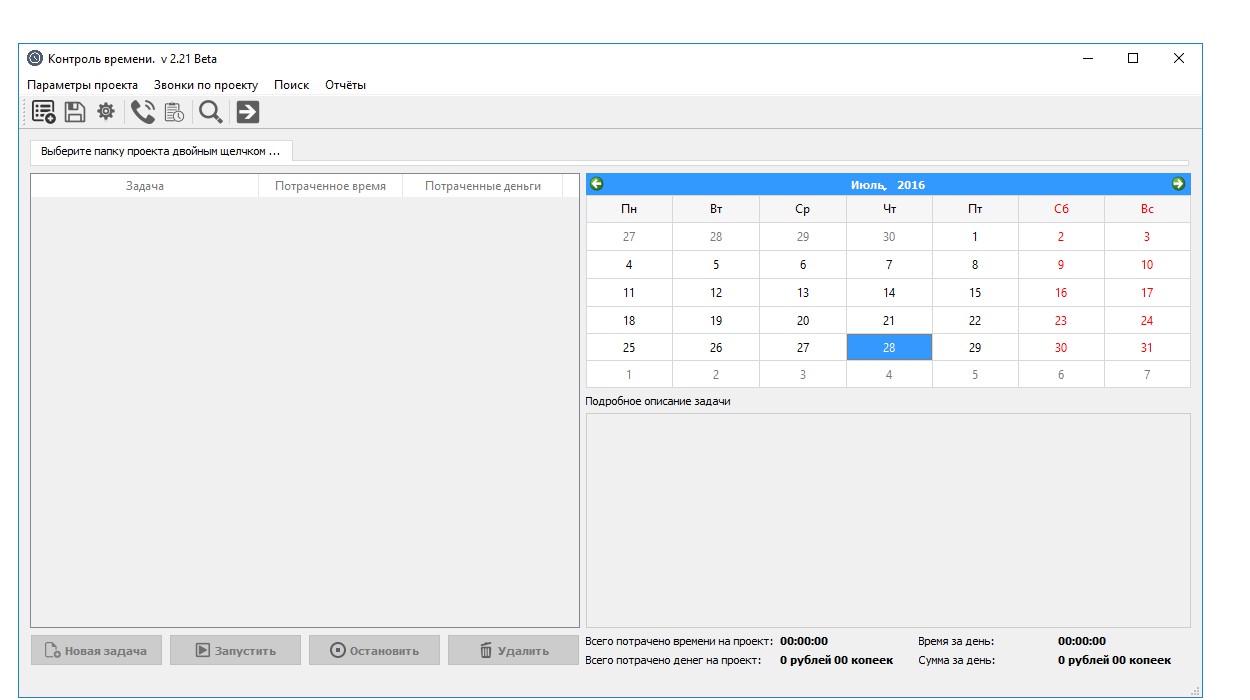
Task: Select July 22 in the calendar
Action: click(x=975, y=321)
